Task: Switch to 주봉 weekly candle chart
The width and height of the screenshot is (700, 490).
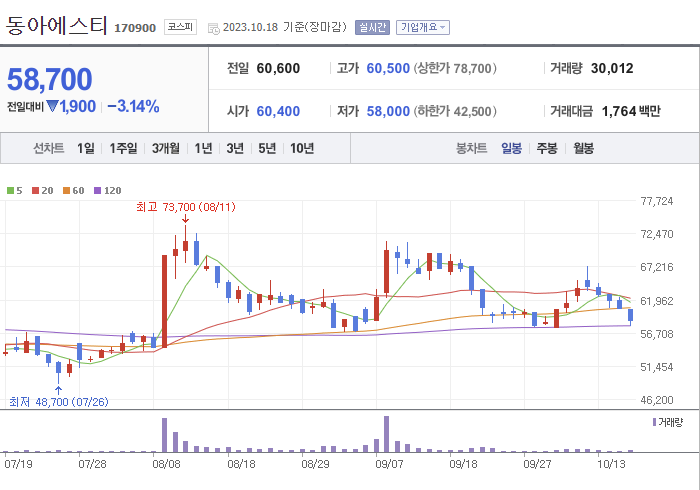Action: pyautogui.click(x=547, y=148)
